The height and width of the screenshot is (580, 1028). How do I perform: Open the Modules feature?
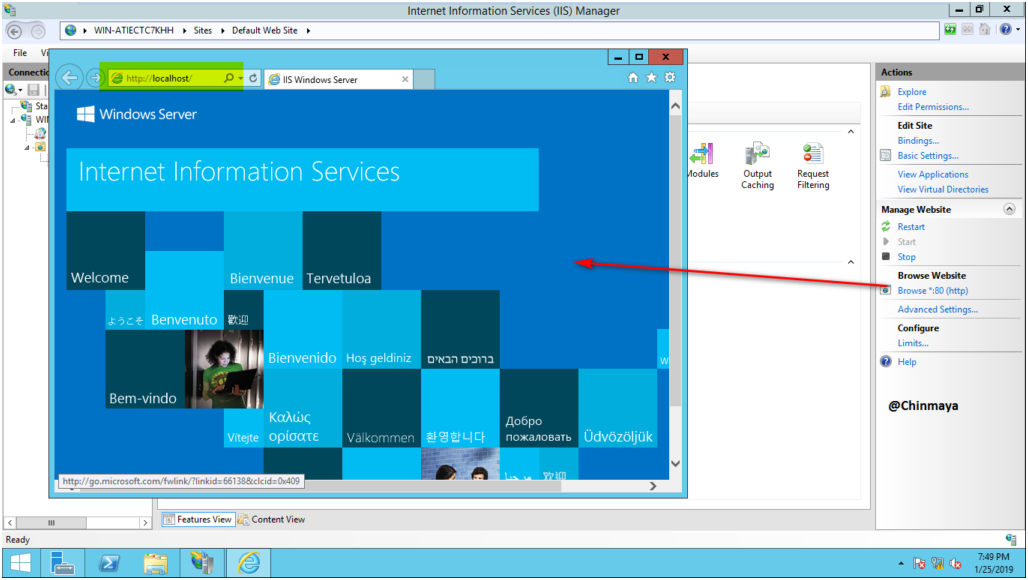click(702, 161)
